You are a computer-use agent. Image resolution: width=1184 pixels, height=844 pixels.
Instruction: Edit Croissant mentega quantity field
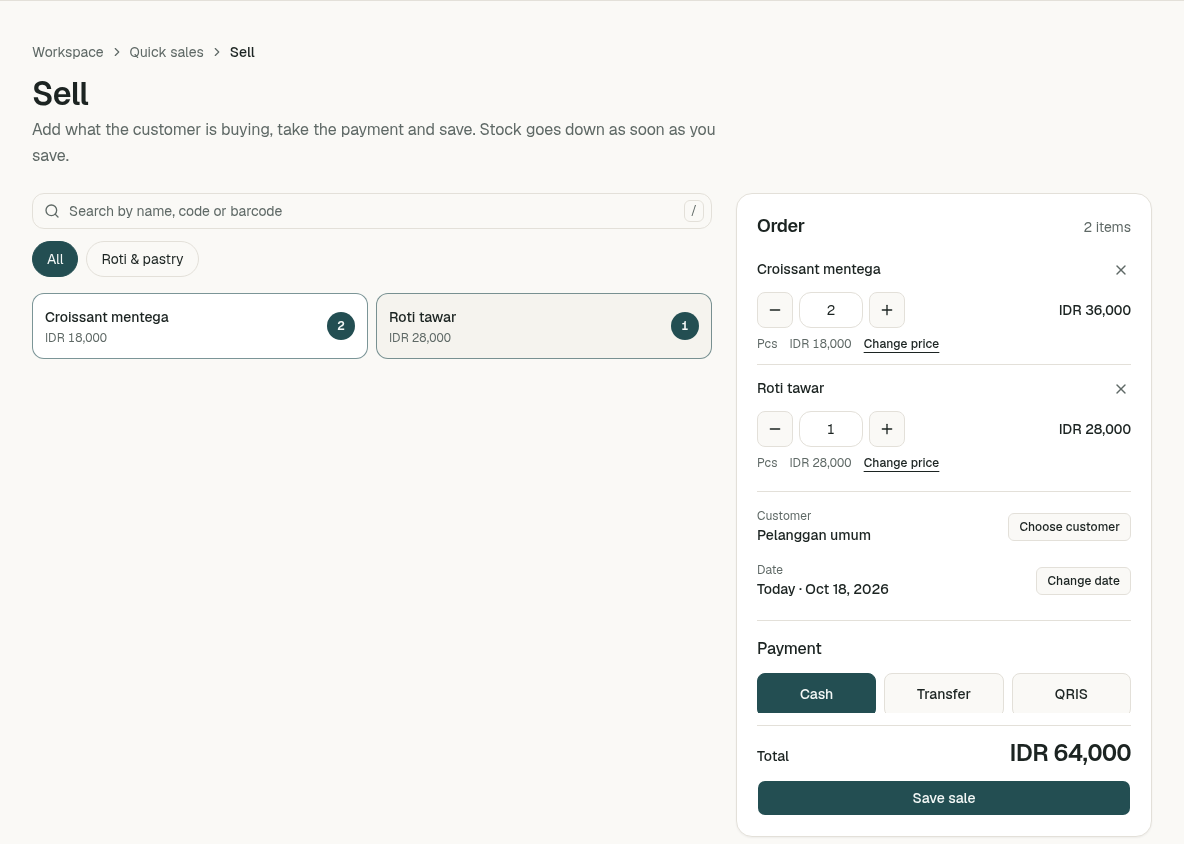[x=831, y=310]
